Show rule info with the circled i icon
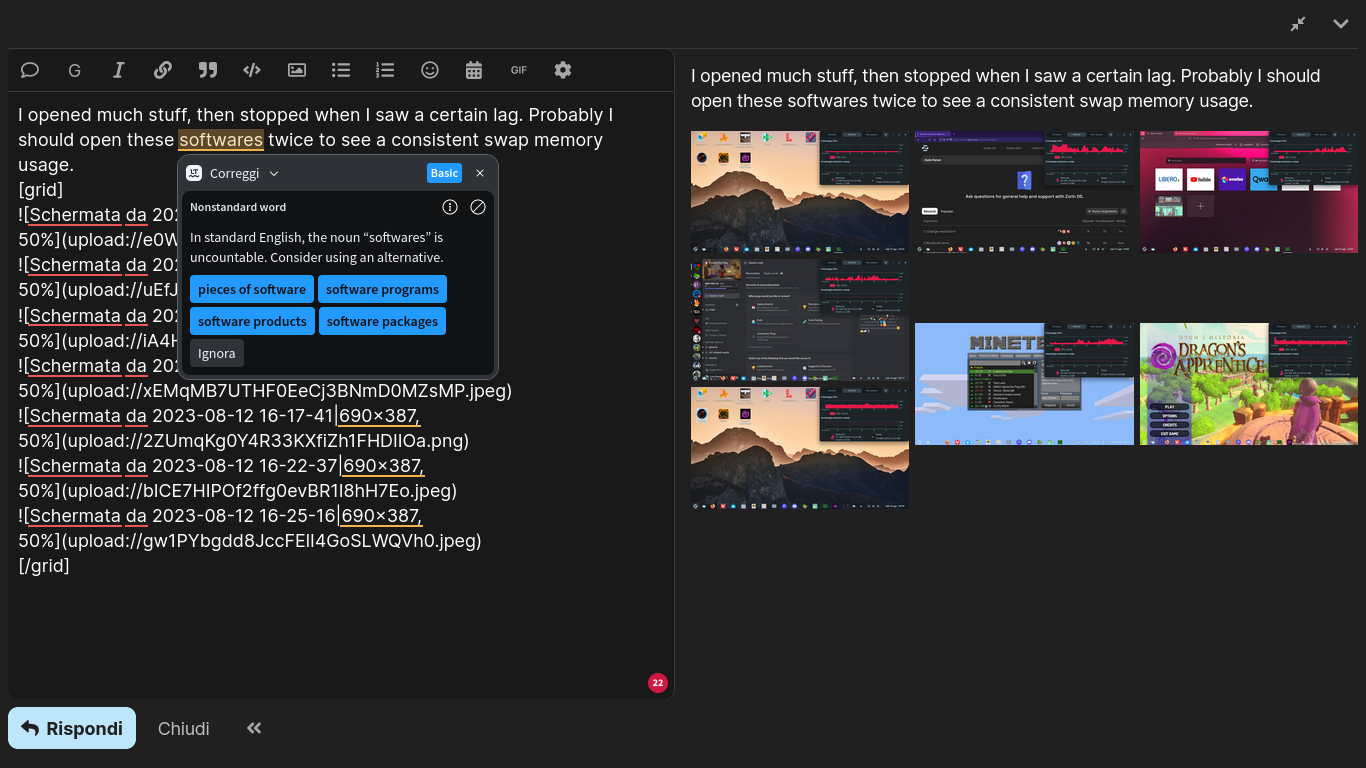The width and height of the screenshot is (1366, 768). (450, 207)
